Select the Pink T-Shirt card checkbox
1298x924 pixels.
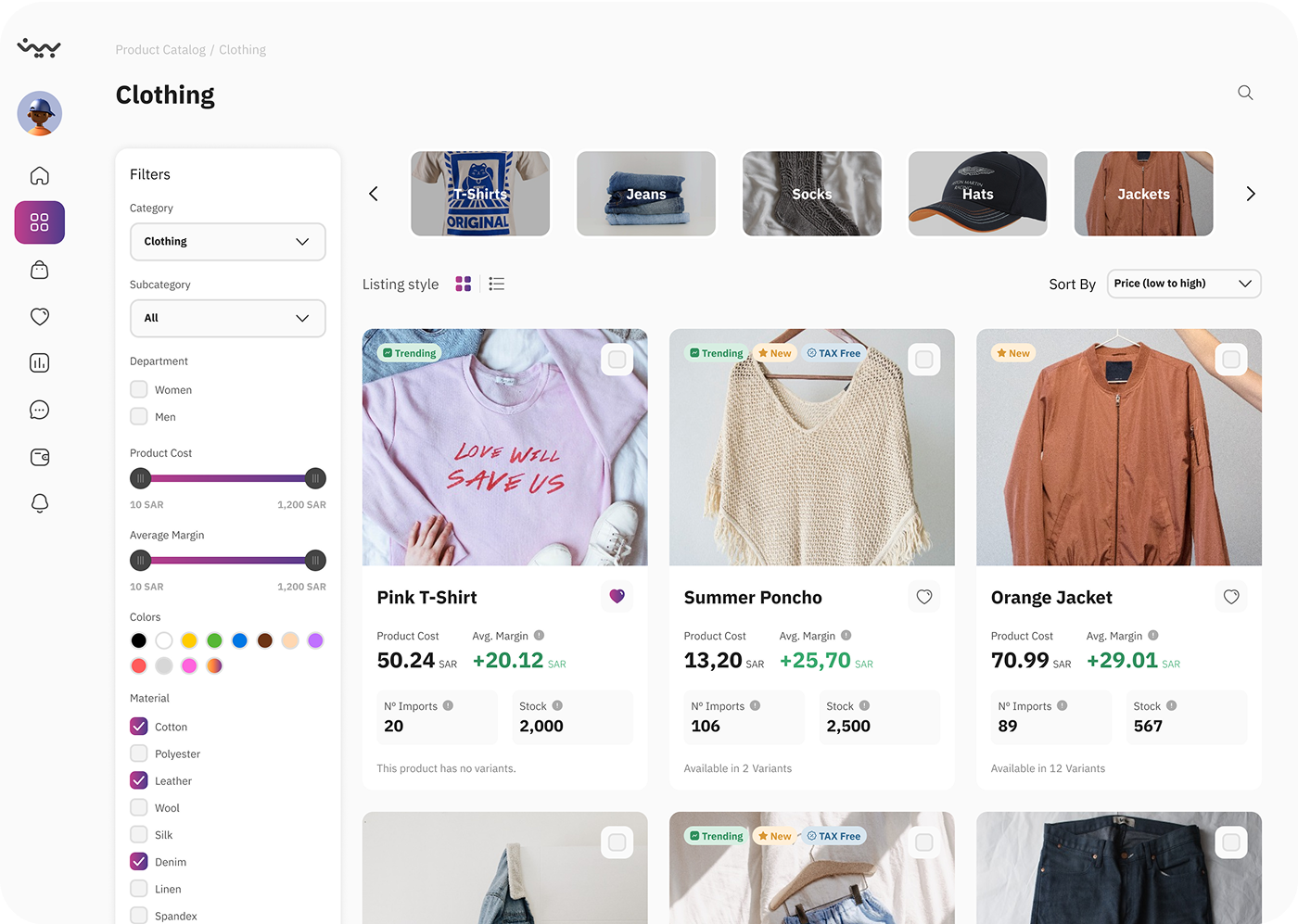617,360
